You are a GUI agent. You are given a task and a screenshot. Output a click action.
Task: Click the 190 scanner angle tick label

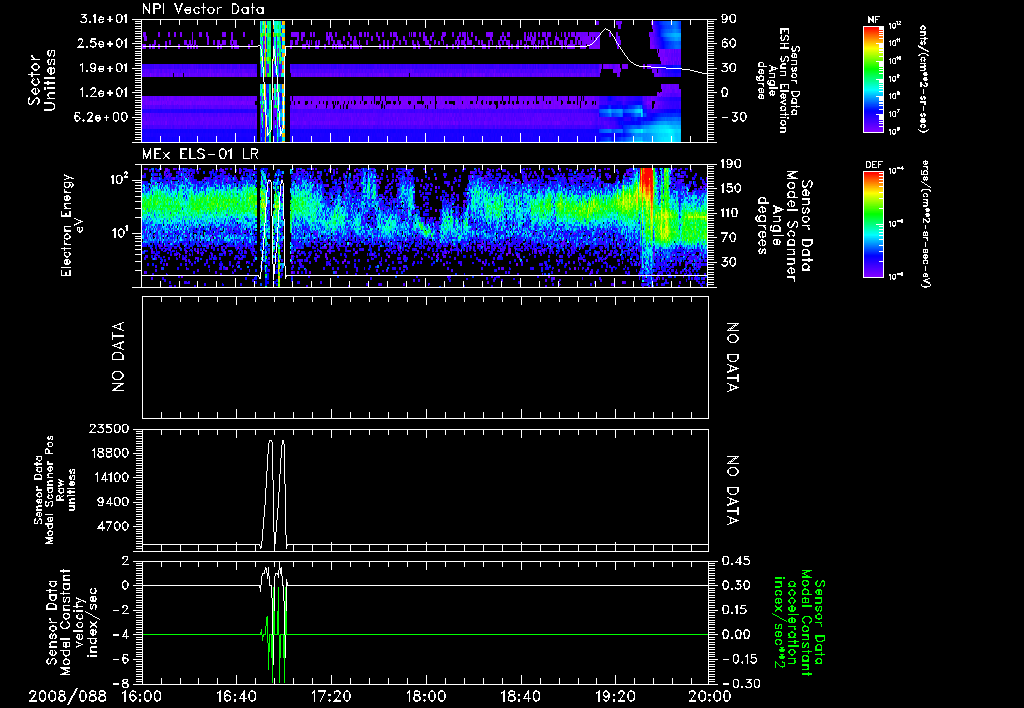tap(731, 164)
